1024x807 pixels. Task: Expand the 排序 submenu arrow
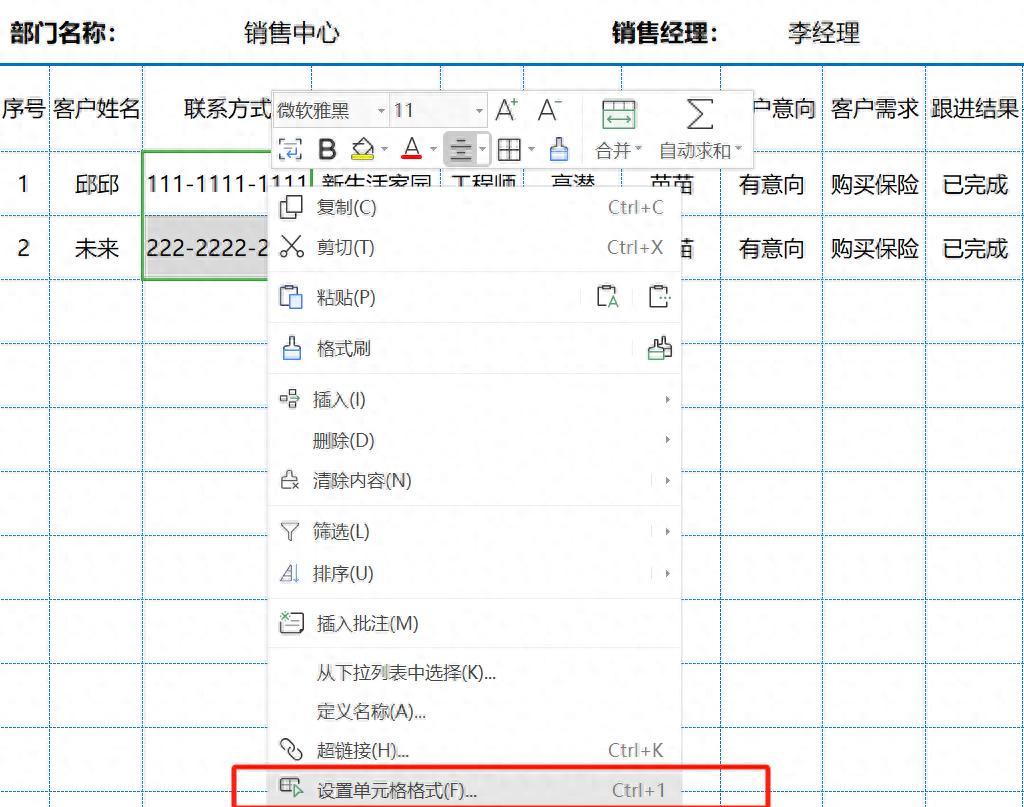(667, 573)
